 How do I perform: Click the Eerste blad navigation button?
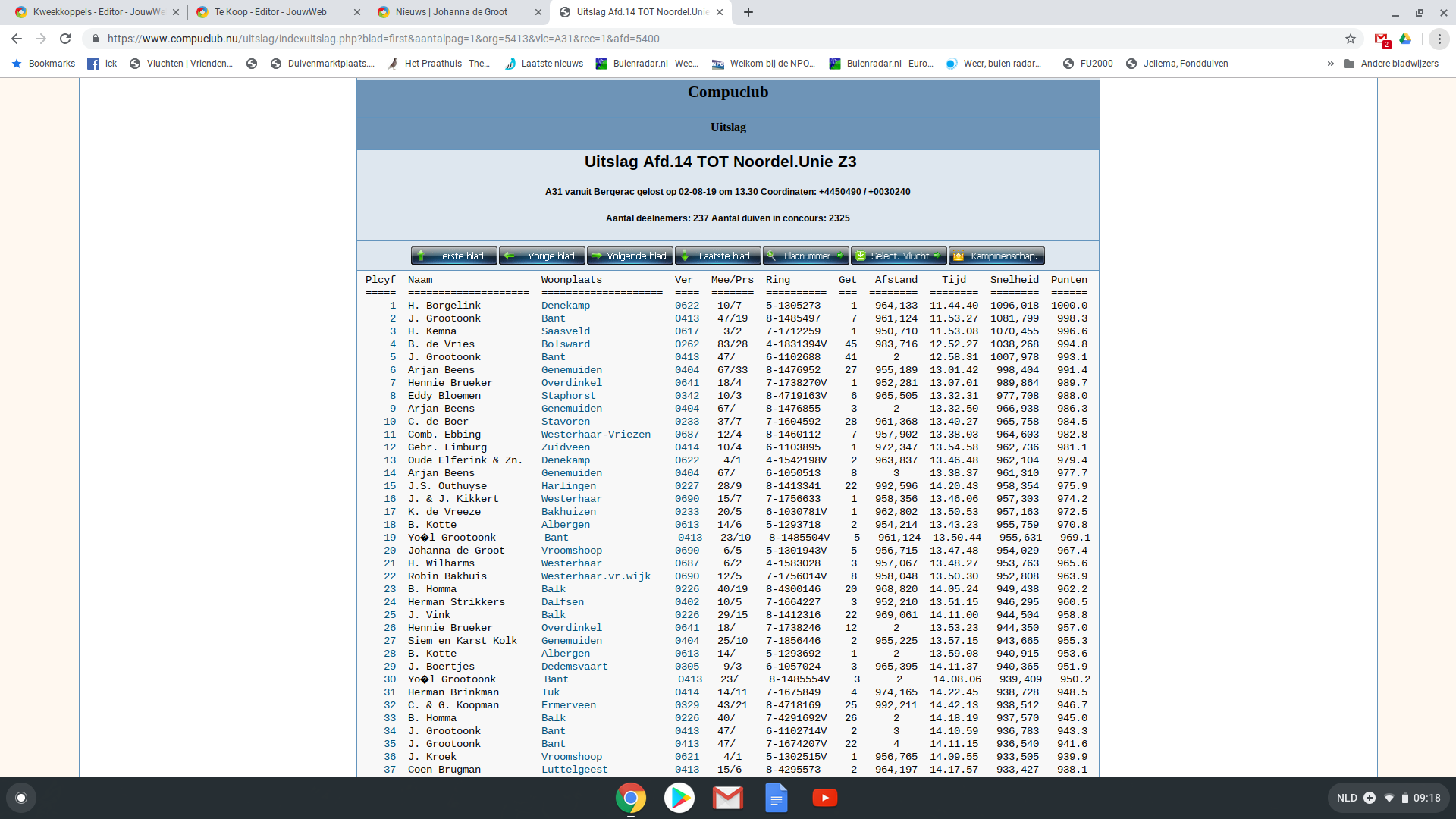(x=453, y=256)
